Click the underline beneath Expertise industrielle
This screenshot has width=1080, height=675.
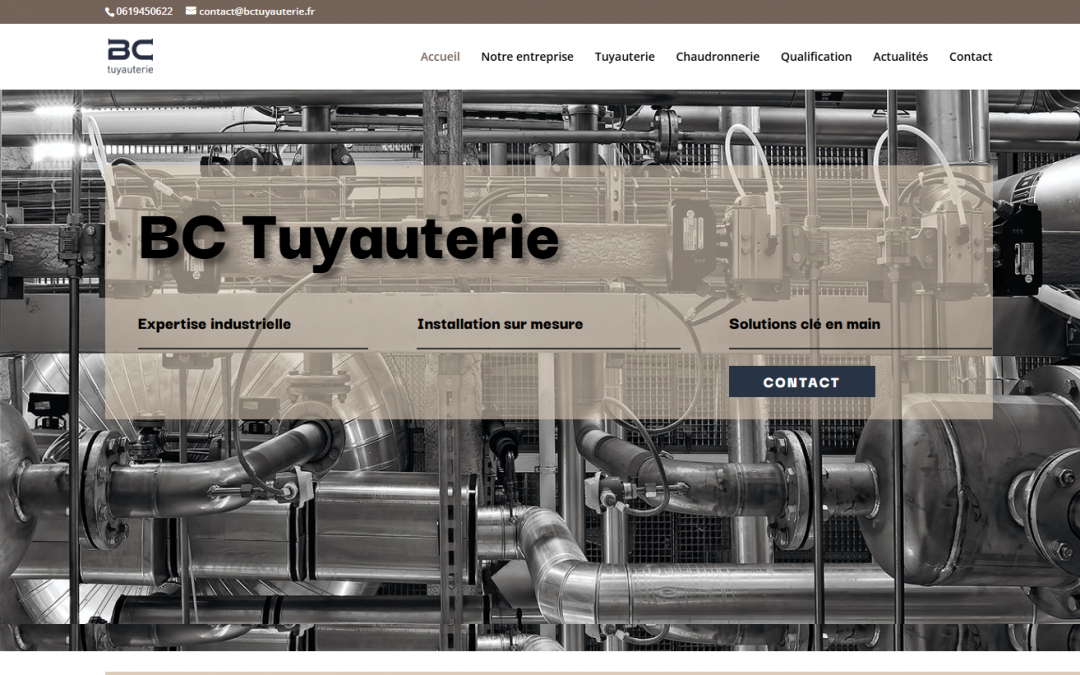tap(252, 348)
